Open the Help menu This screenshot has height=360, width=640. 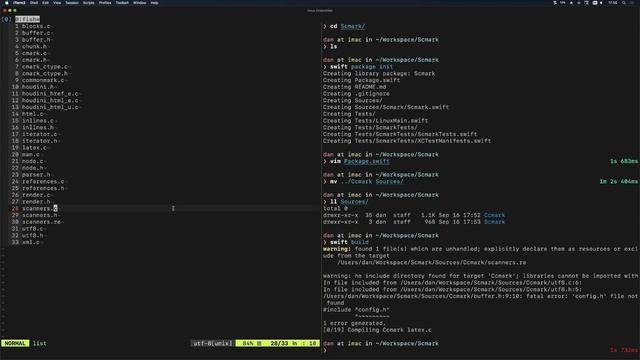pyautogui.click(x=154, y=3)
